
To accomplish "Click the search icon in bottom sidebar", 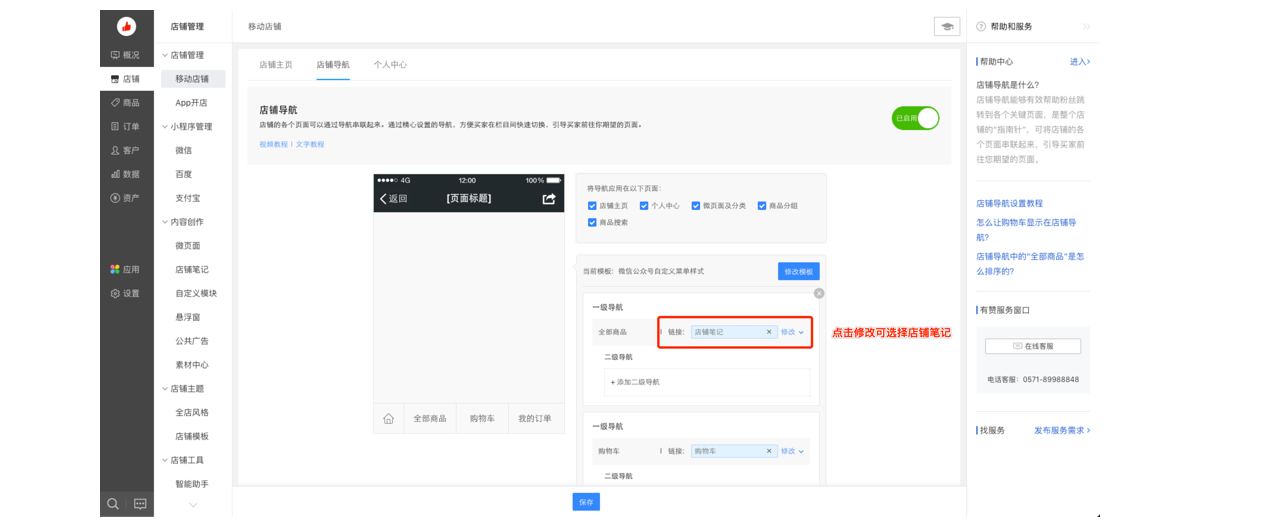I will (x=113, y=503).
